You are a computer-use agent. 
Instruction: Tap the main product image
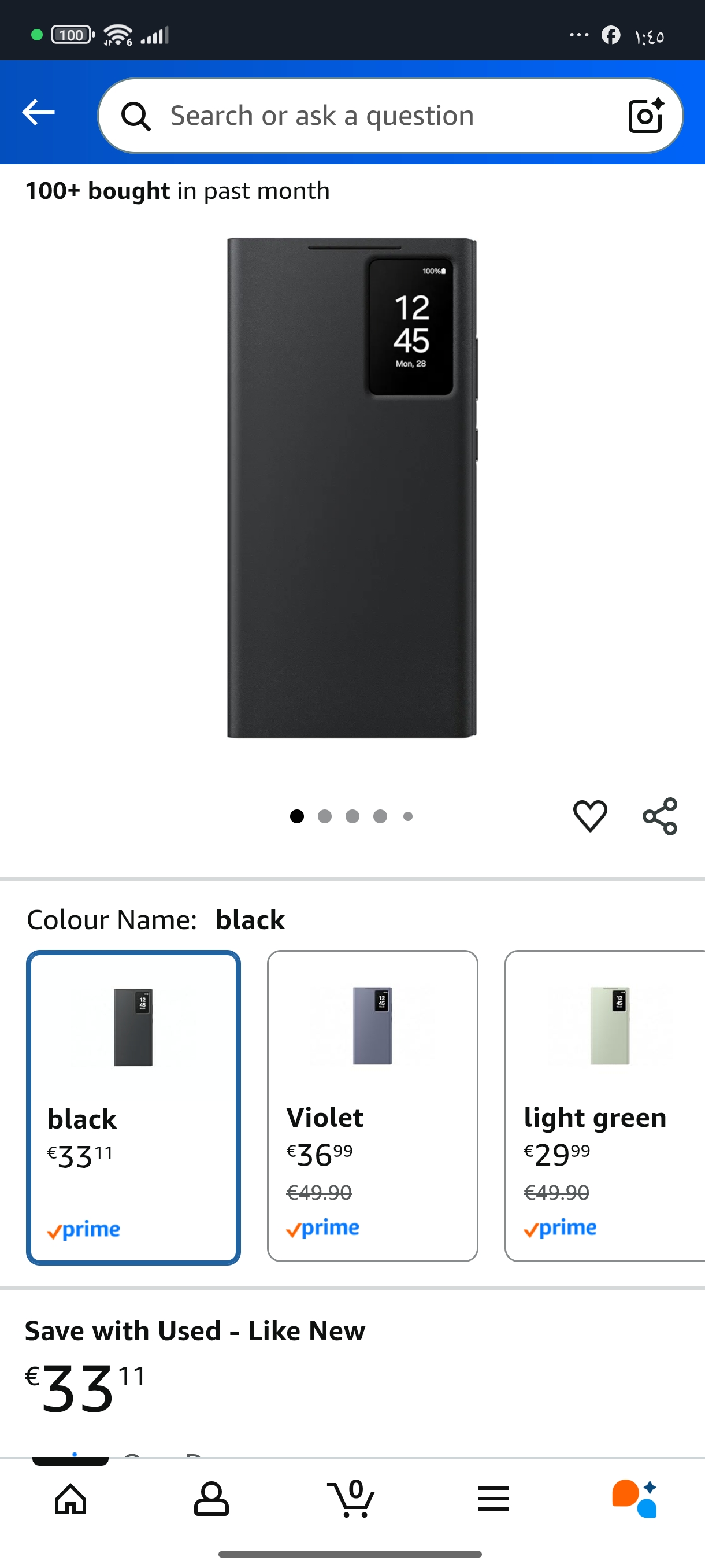(x=352, y=488)
